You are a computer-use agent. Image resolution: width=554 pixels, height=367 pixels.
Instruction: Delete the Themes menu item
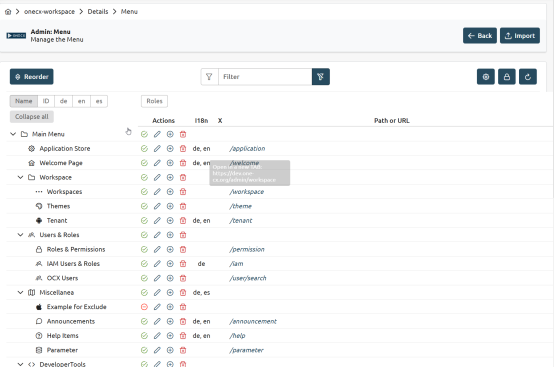[x=183, y=206]
